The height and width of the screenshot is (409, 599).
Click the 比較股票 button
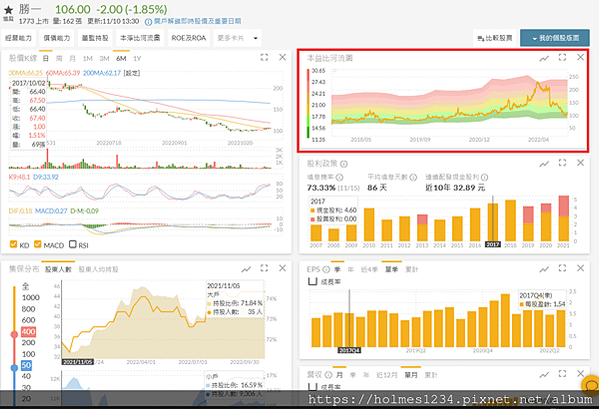(x=495, y=38)
